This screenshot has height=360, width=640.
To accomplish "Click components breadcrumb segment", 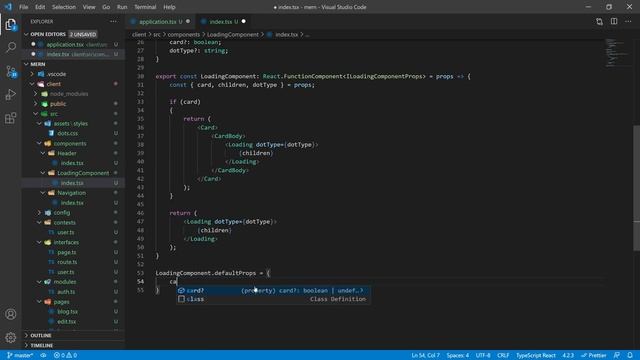I will click(184, 35).
